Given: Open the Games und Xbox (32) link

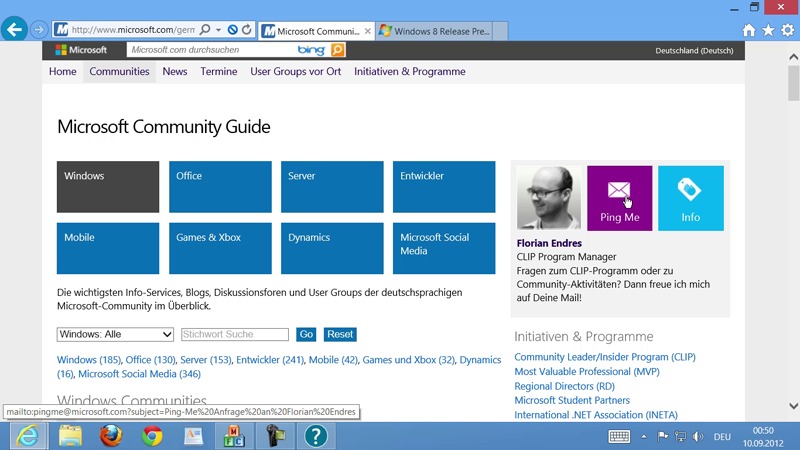Looking at the screenshot, I should pyautogui.click(x=408, y=360).
